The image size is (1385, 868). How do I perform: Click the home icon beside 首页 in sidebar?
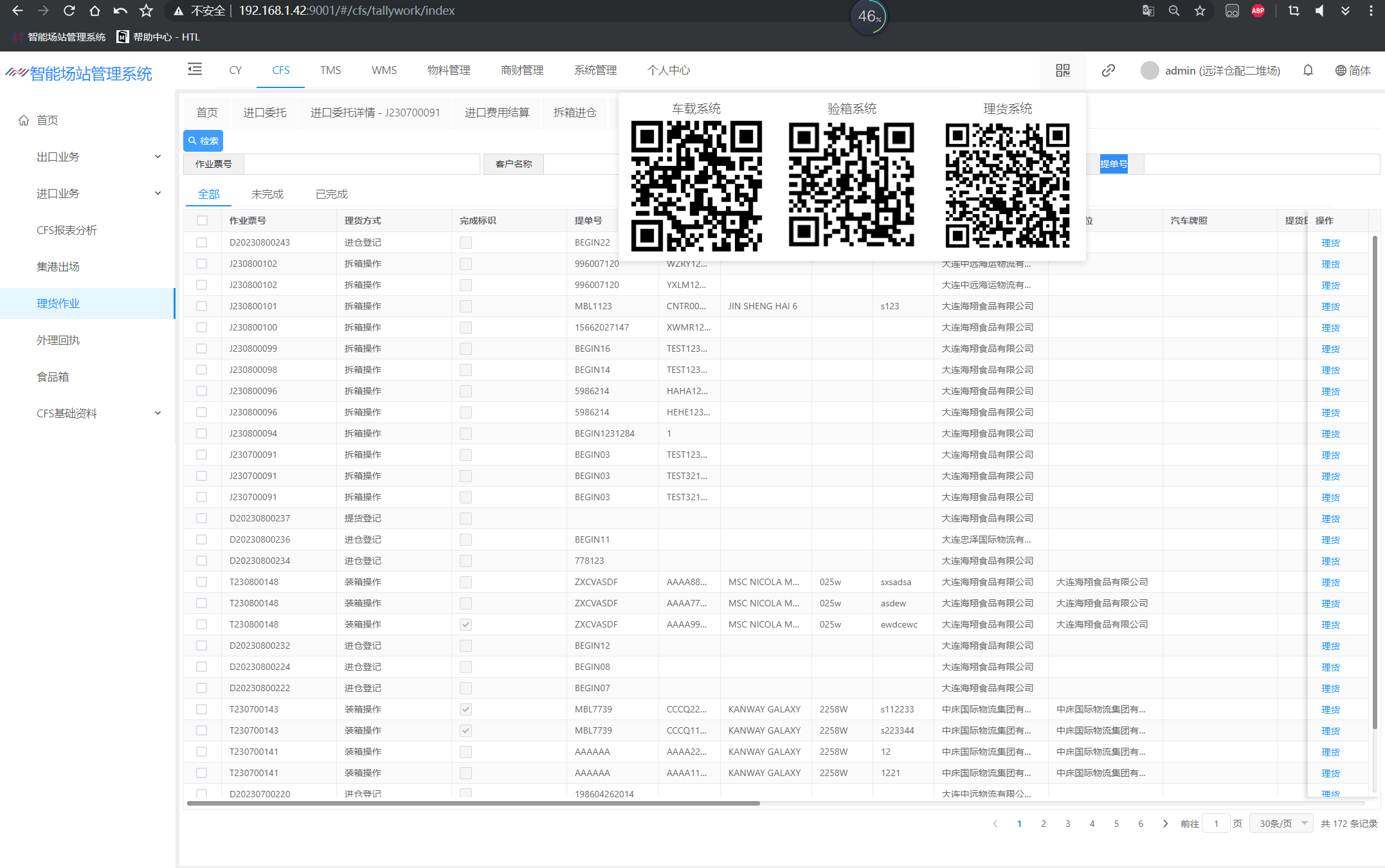(x=24, y=120)
